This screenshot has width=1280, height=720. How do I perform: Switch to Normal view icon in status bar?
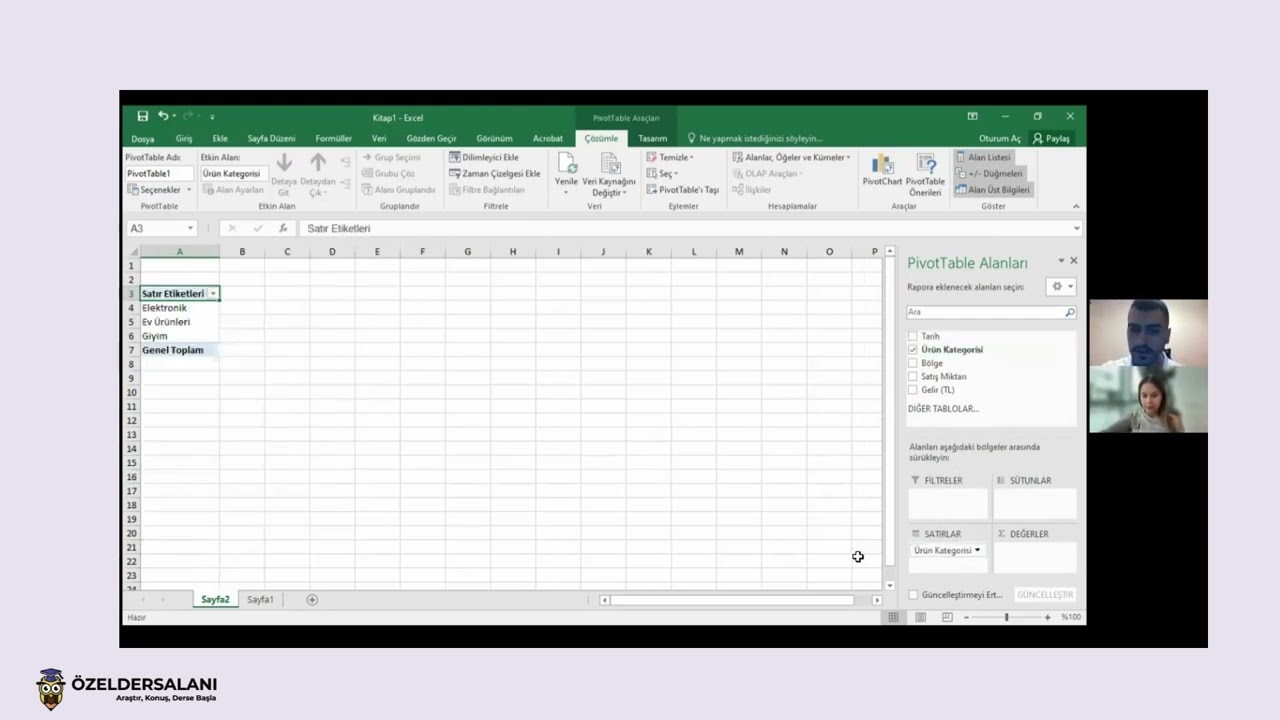894,617
